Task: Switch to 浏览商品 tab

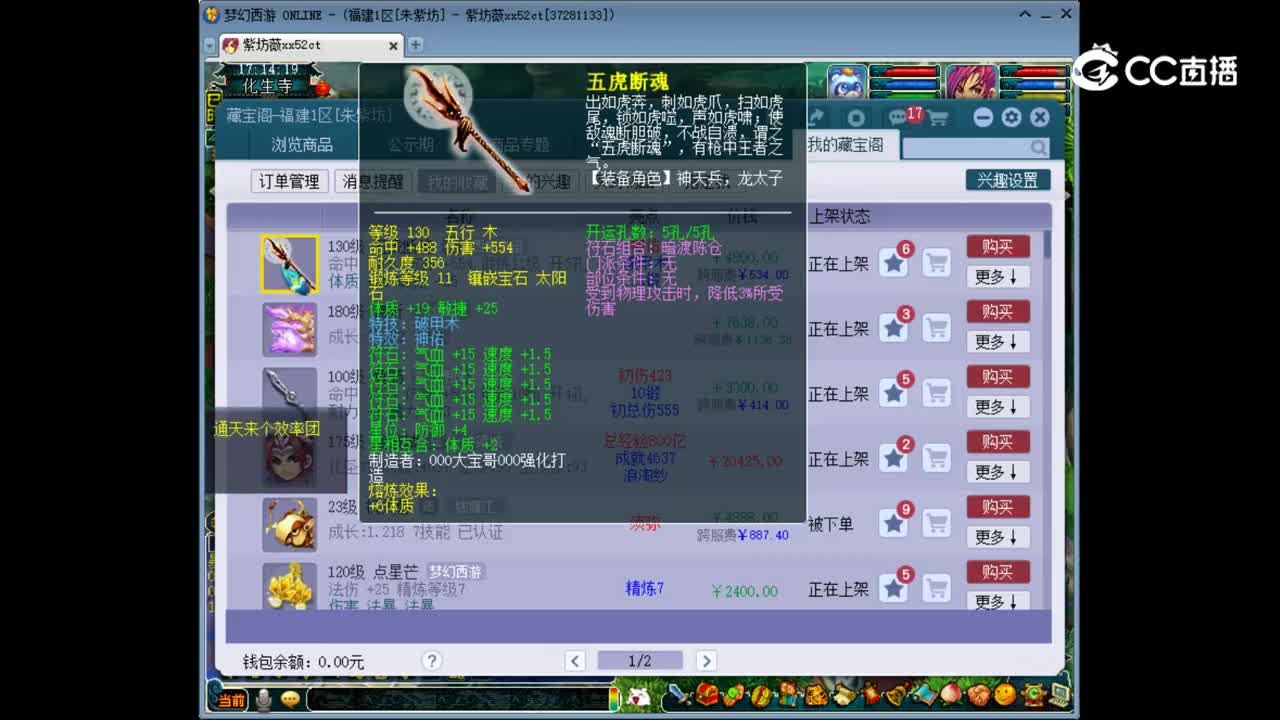Action: [302, 145]
